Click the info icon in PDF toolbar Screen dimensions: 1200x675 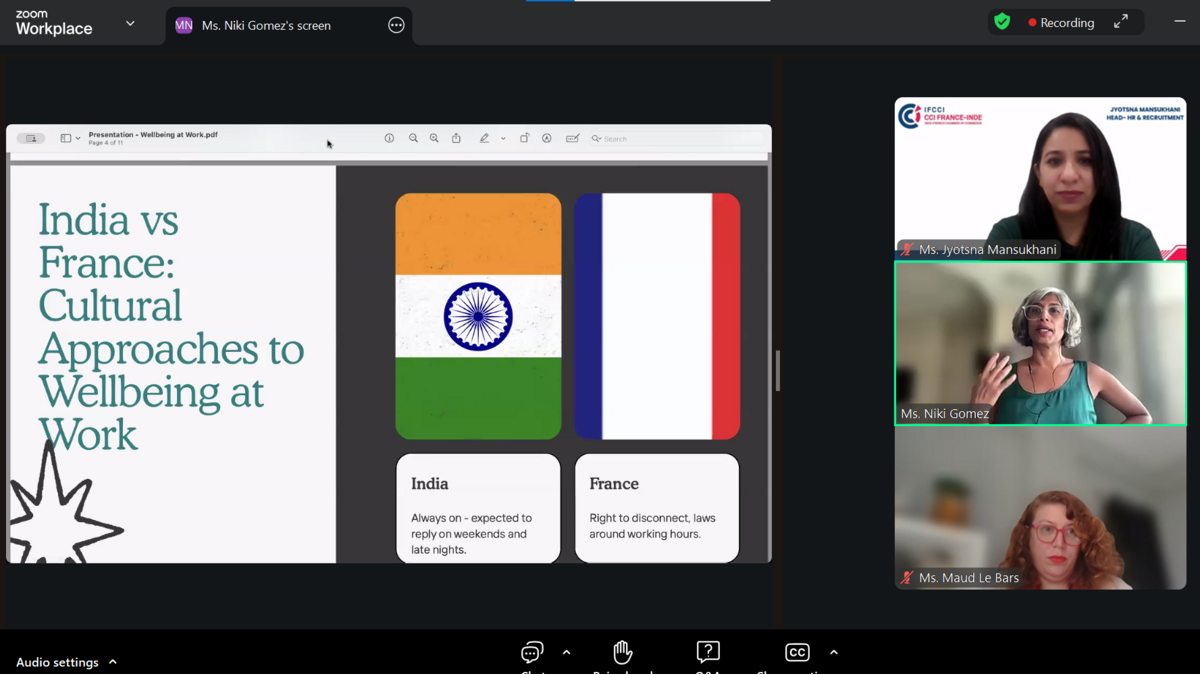click(x=389, y=138)
